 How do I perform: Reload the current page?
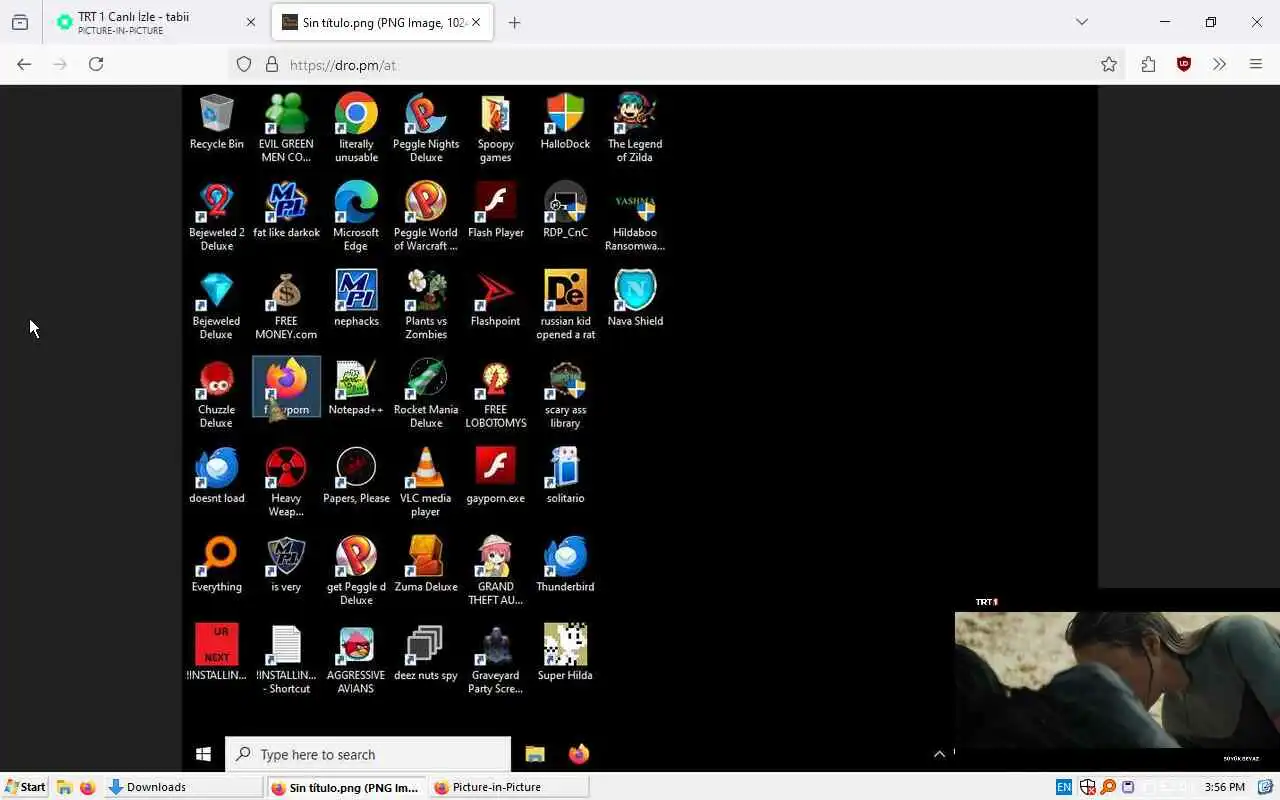[x=96, y=64]
